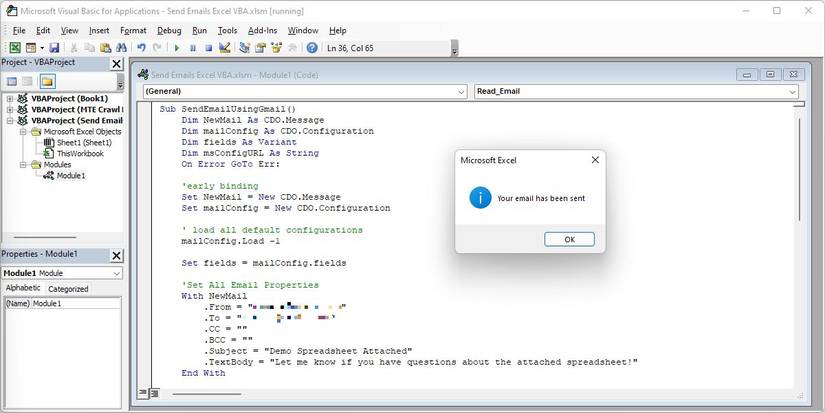Expand the VBAProject (MTE Crawl node
This screenshot has height=413, width=825.
pos(9,109)
